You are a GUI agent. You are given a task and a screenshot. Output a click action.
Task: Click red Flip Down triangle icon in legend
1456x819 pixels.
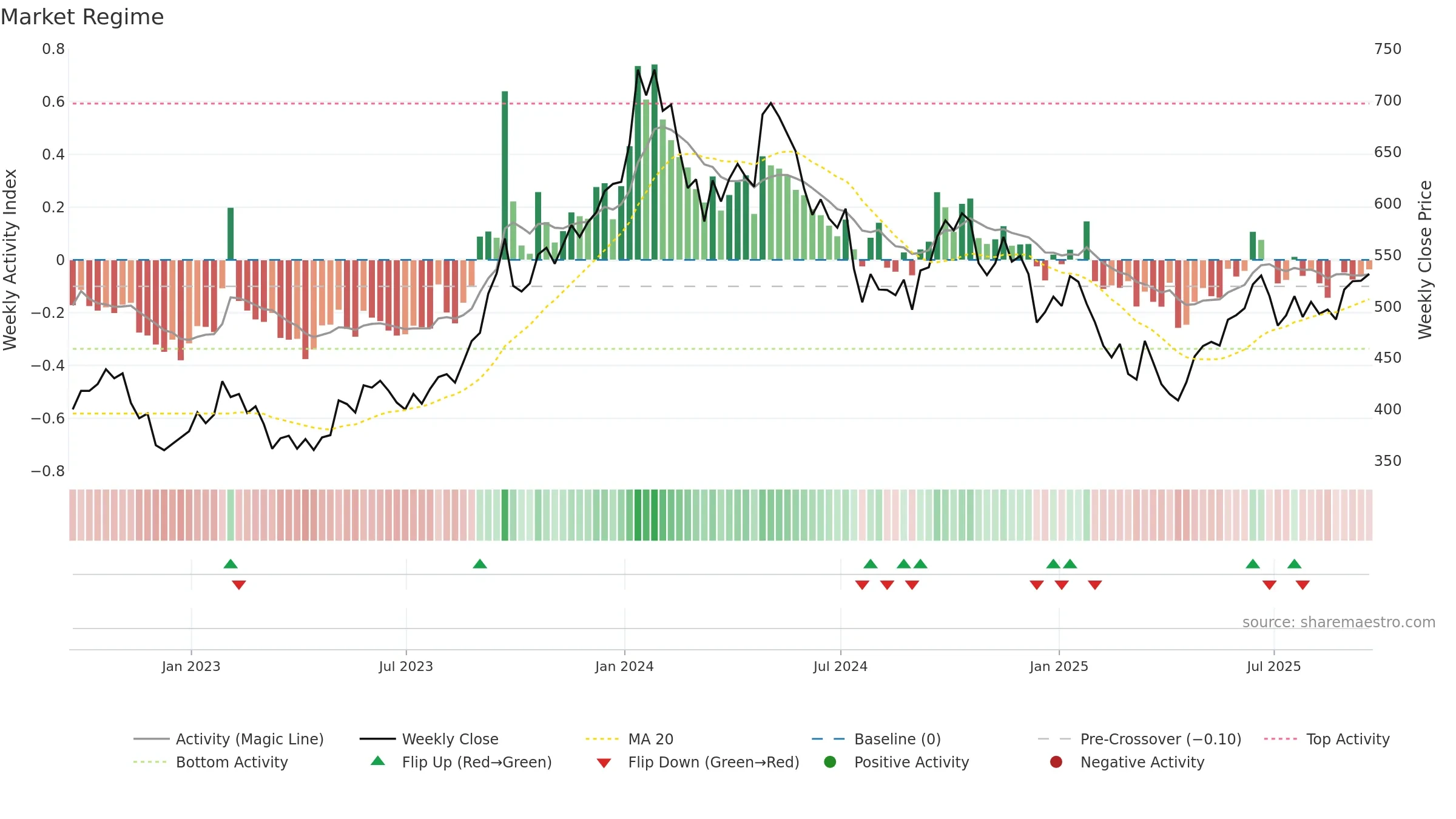click(x=604, y=763)
